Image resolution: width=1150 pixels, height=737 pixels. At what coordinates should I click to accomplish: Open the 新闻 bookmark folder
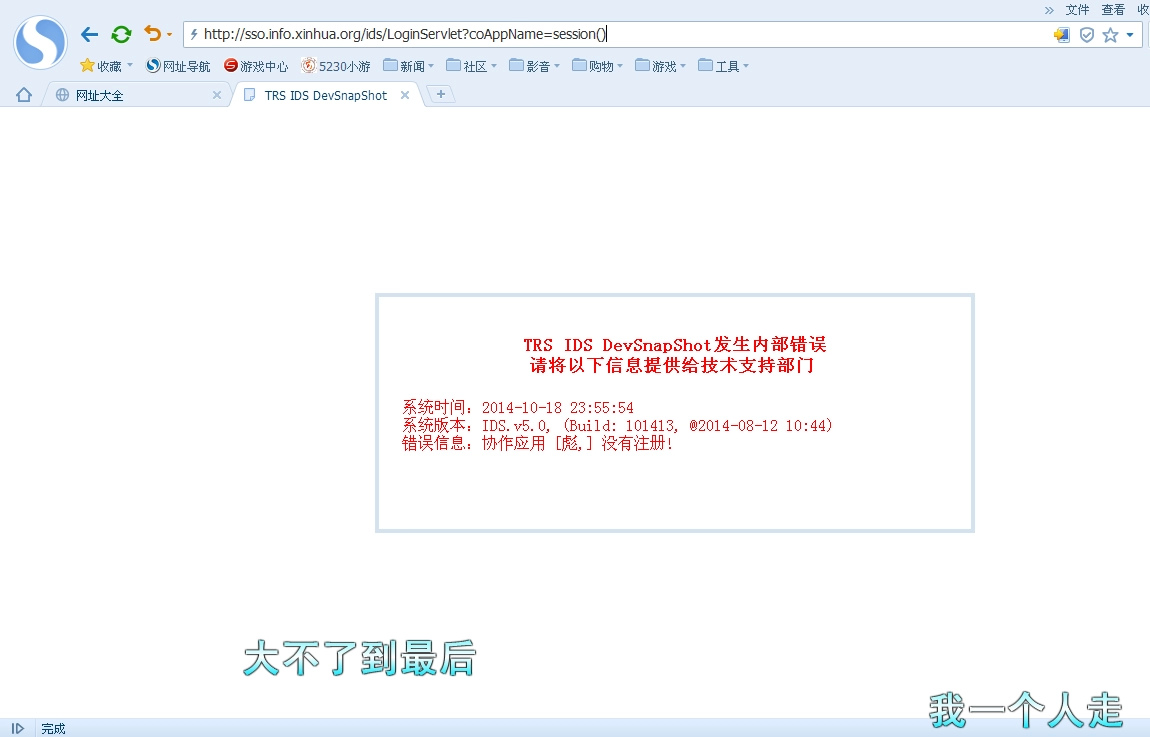pyautogui.click(x=409, y=66)
